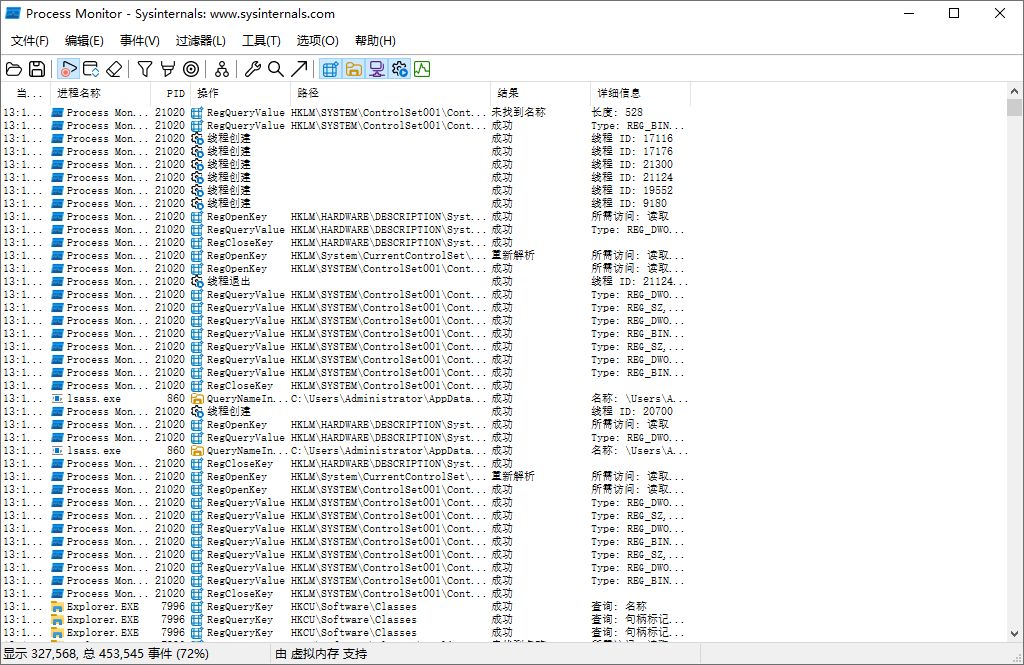Open the 事件(V) menu

[140, 41]
